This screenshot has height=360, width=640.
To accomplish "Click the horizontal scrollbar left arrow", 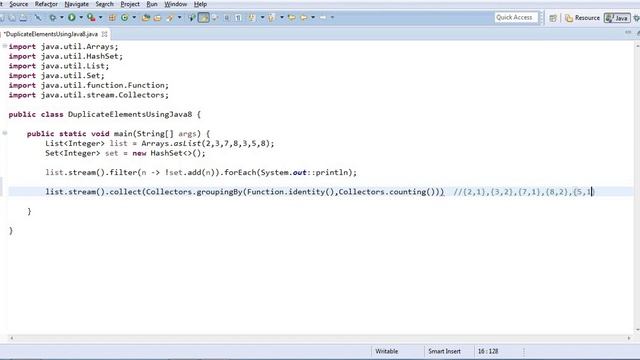I will 11,338.
